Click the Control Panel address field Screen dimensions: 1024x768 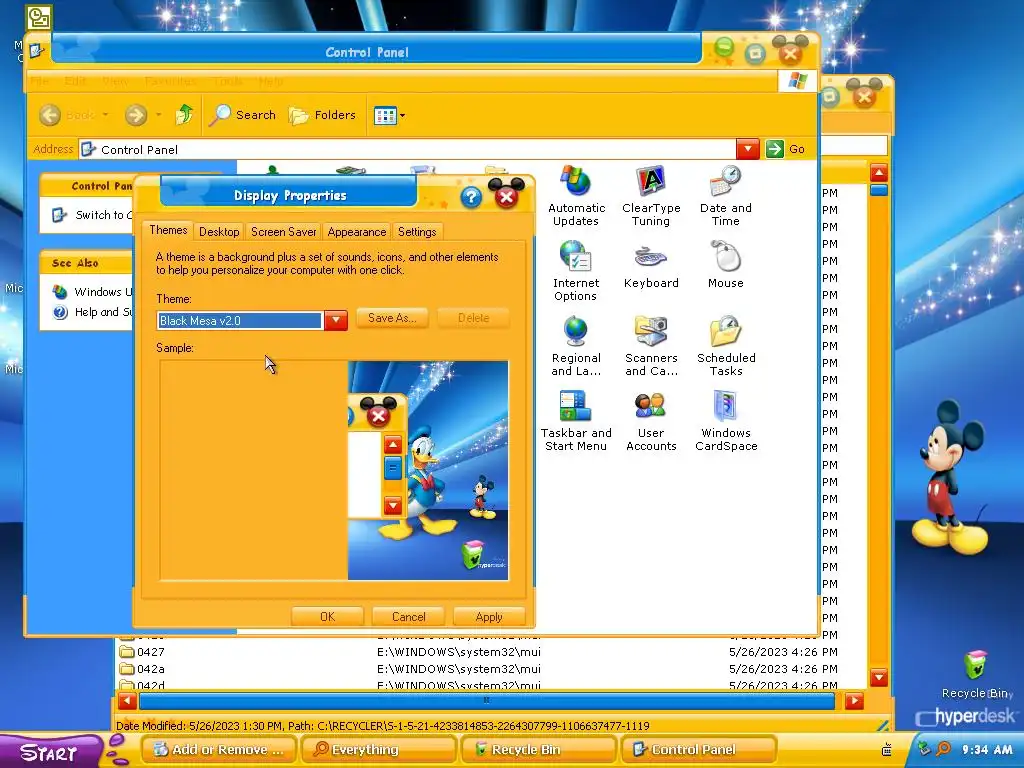click(408, 150)
